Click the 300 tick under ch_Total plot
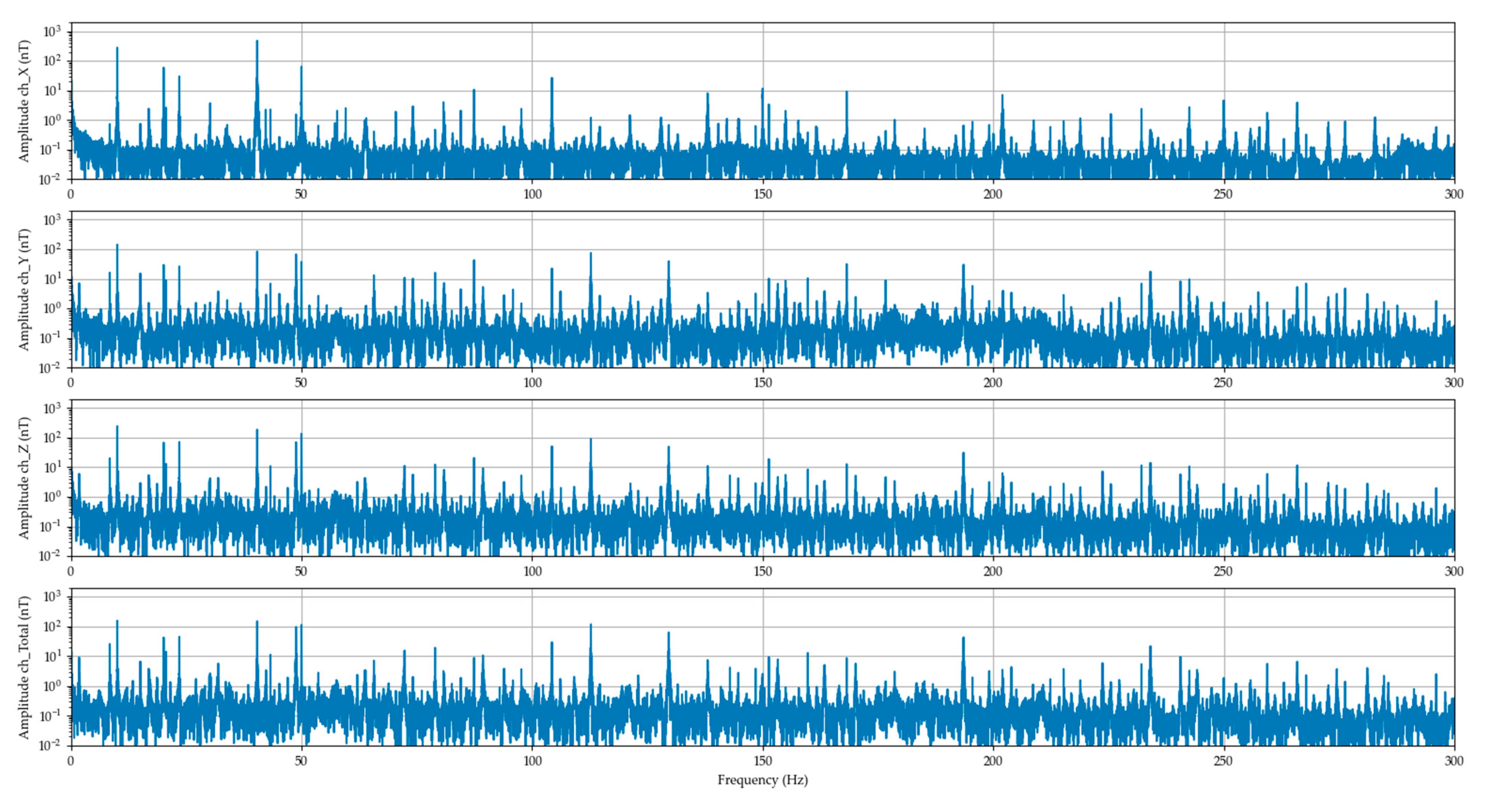 1454,761
